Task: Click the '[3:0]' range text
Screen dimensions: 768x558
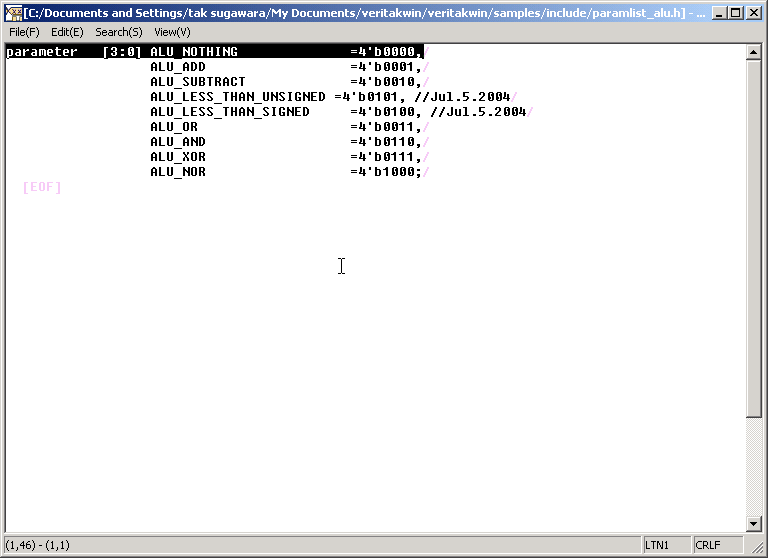Action: [x=122, y=52]
